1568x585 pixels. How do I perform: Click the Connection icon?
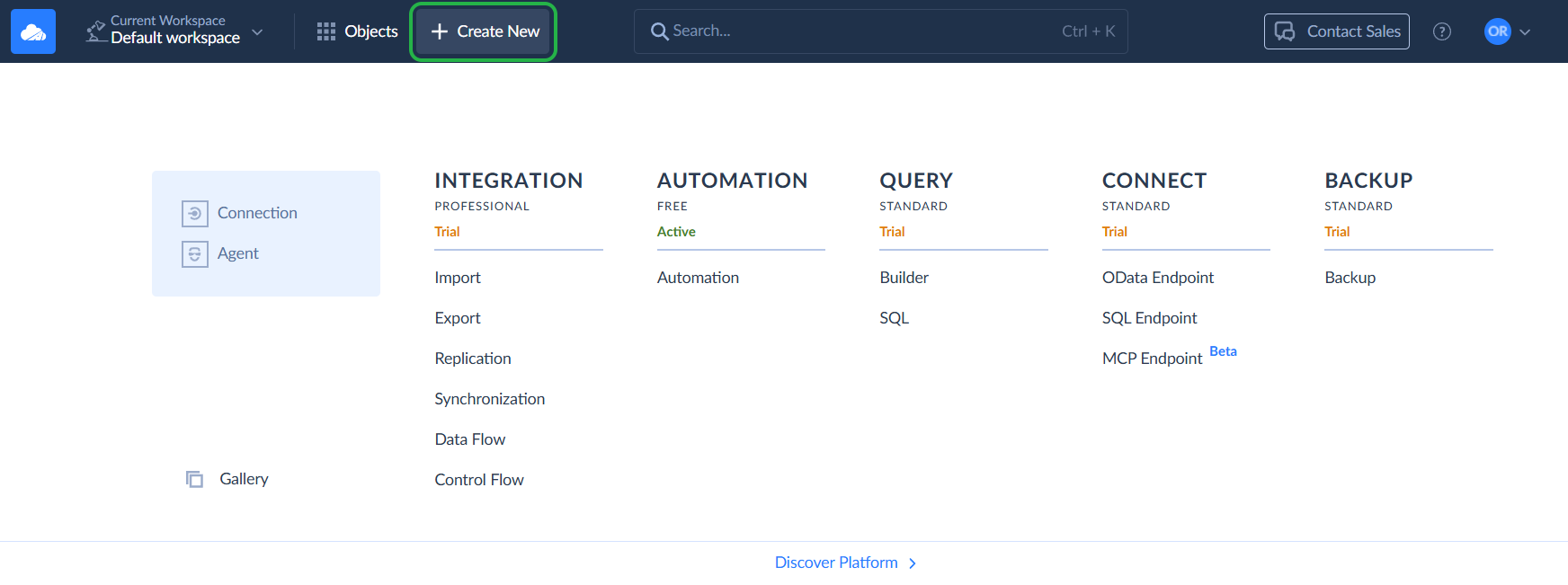pos(195,213)
